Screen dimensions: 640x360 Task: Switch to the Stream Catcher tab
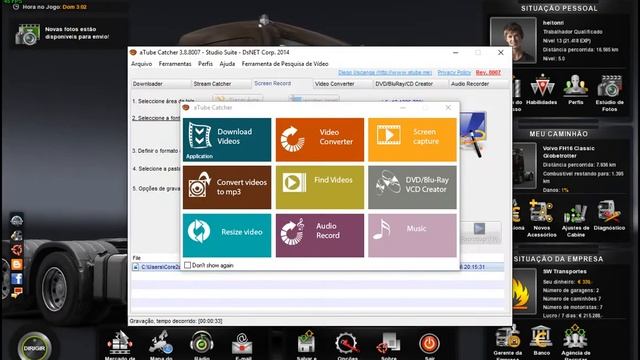click(221, 84)
